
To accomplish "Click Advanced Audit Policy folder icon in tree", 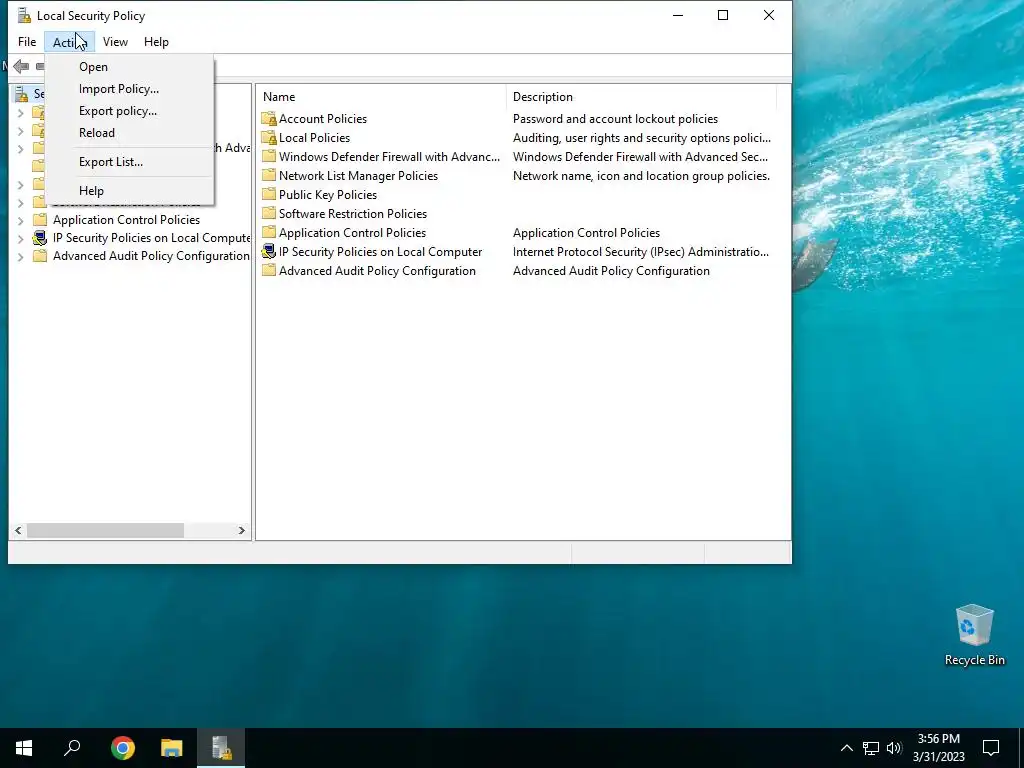I will (40, 256).
